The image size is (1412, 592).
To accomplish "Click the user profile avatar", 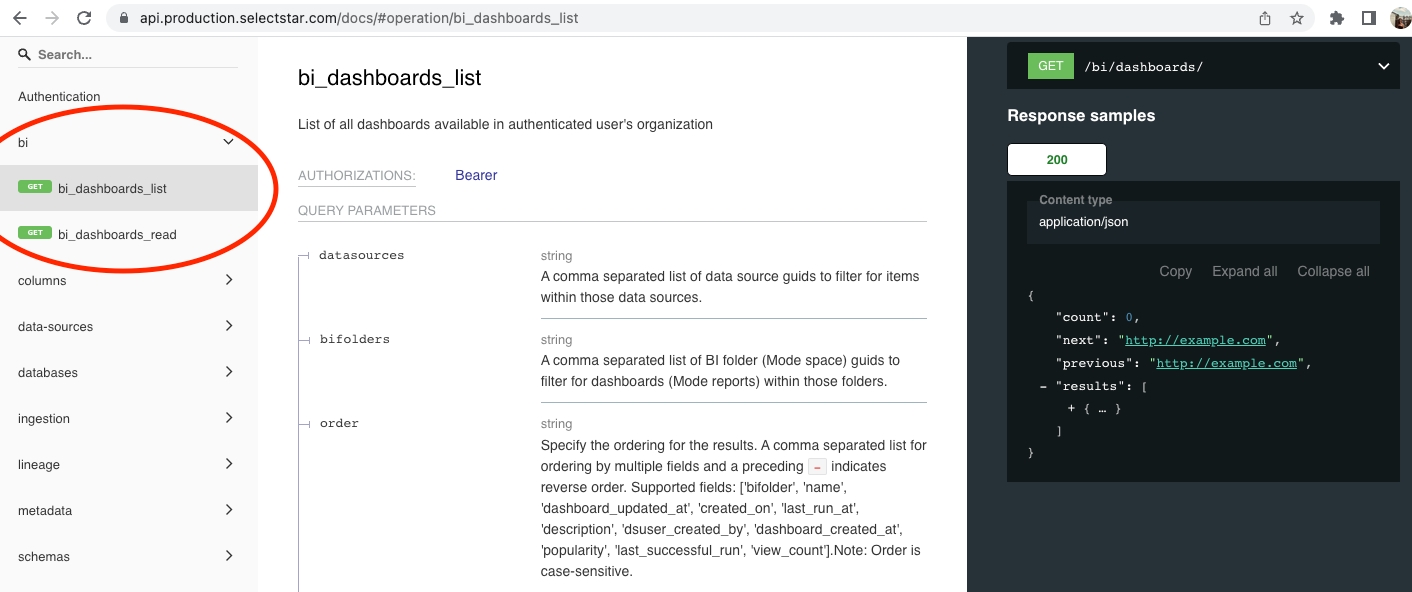I will coord(1400,18).
